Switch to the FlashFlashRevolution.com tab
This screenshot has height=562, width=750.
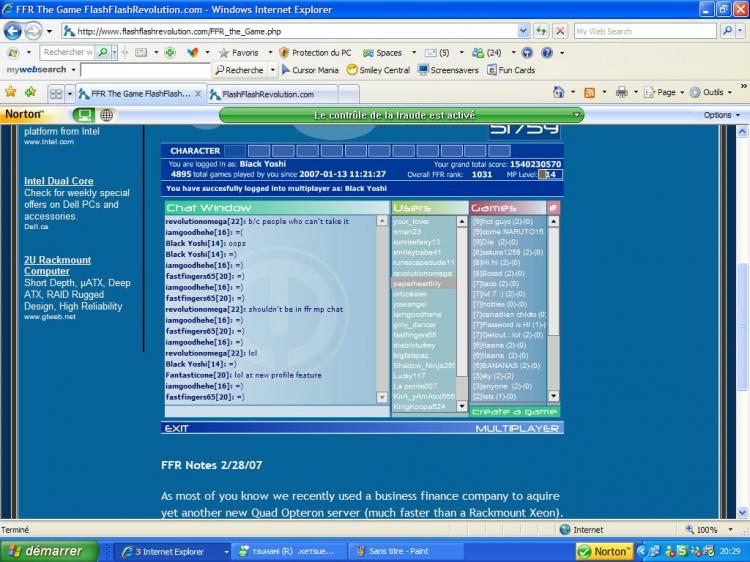tap(268, 94)
